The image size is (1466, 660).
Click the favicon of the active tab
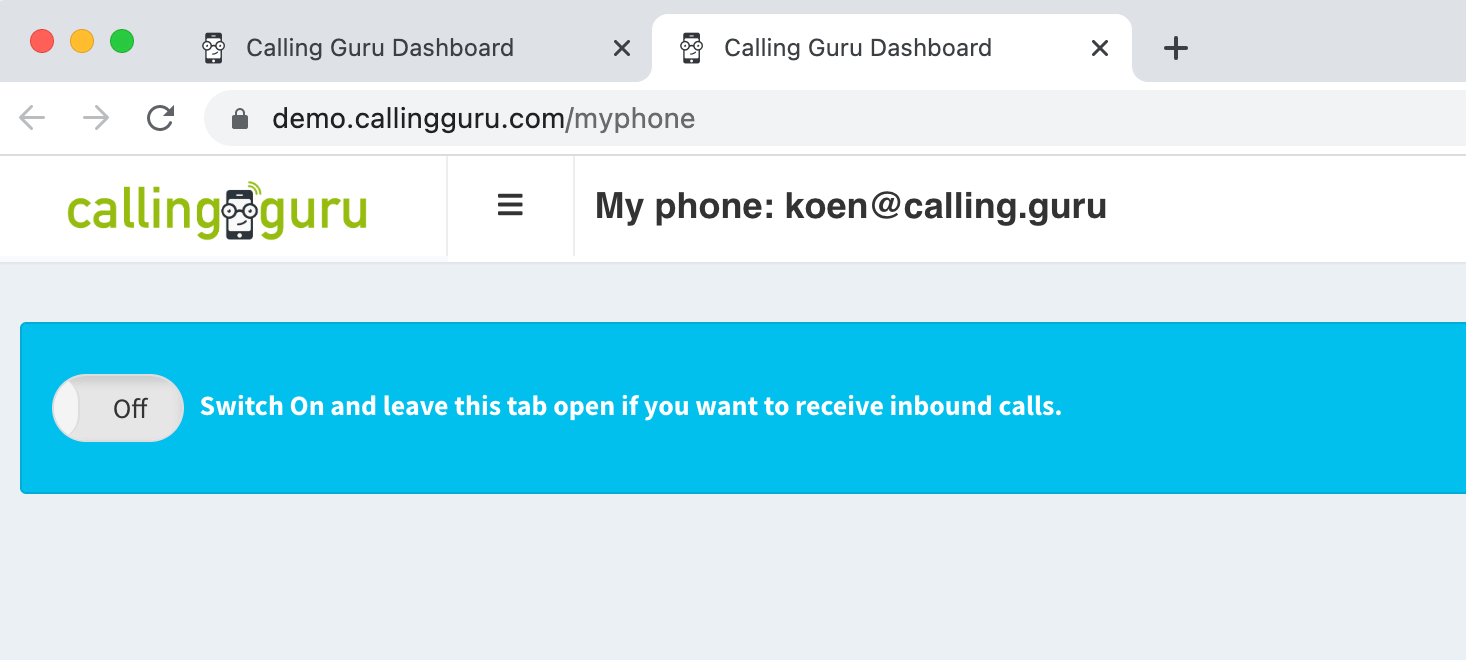[x=691, y=48]
